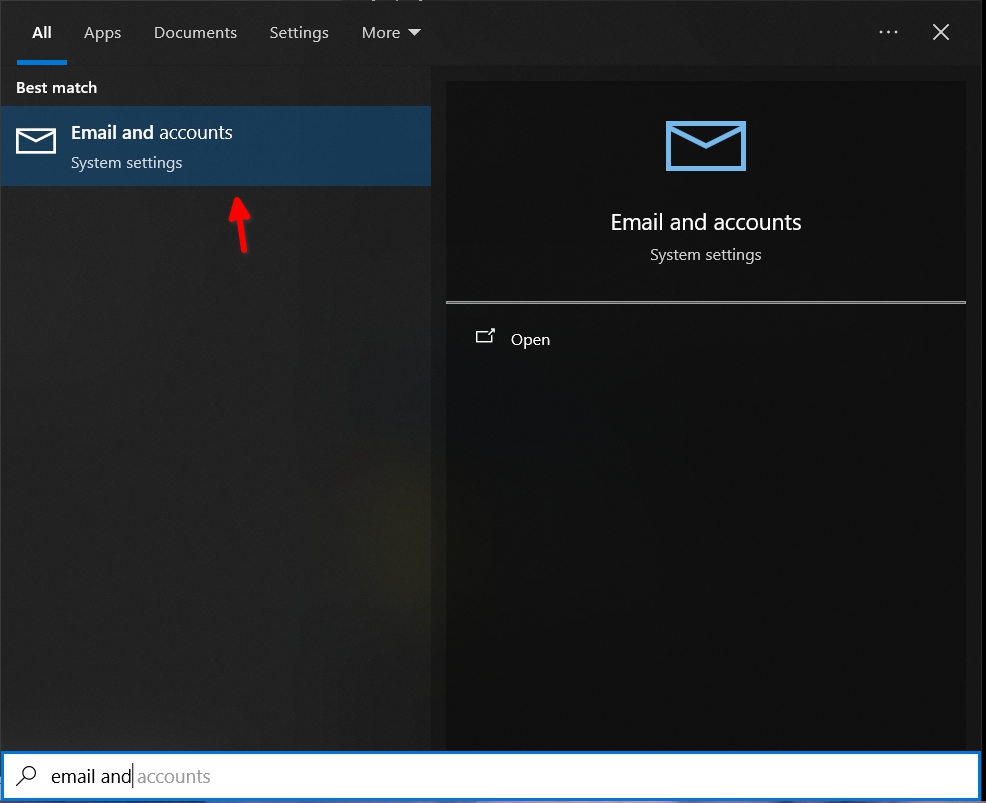Click the System settings label under Best match
Screen dimensions: 986x803
pos(126,162)
